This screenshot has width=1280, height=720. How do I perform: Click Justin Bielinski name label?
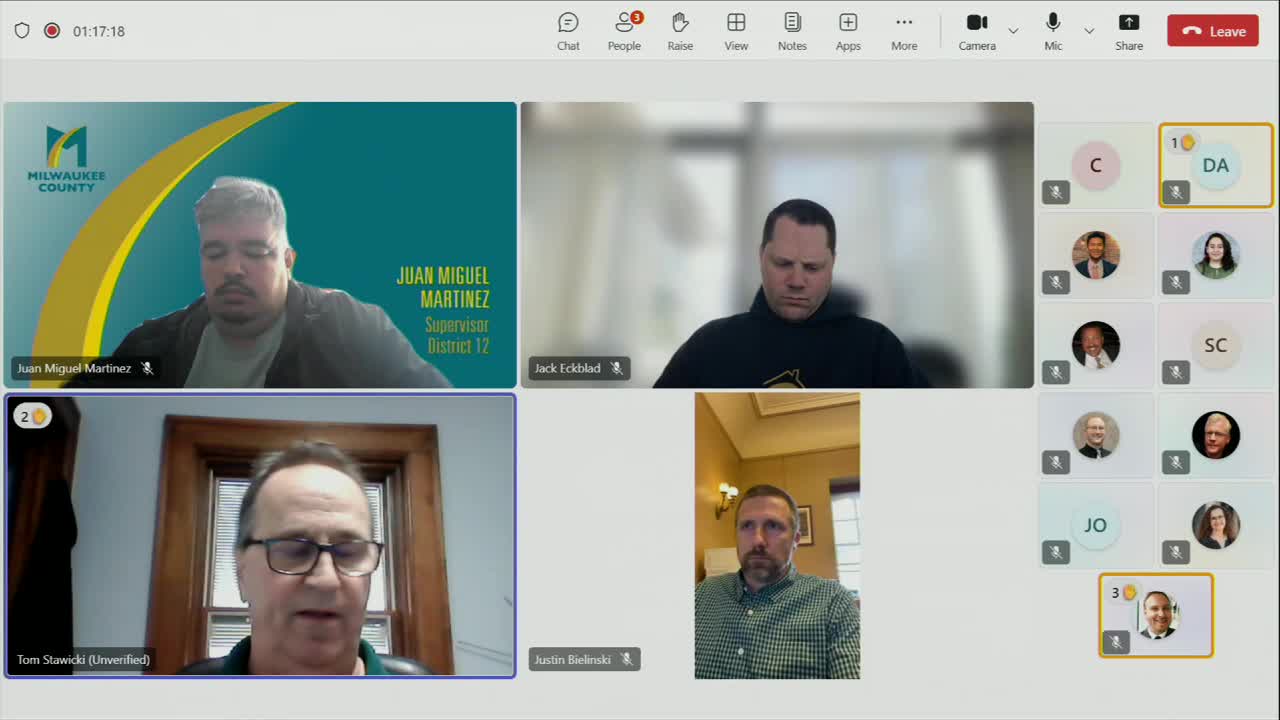tap(572, 659)
